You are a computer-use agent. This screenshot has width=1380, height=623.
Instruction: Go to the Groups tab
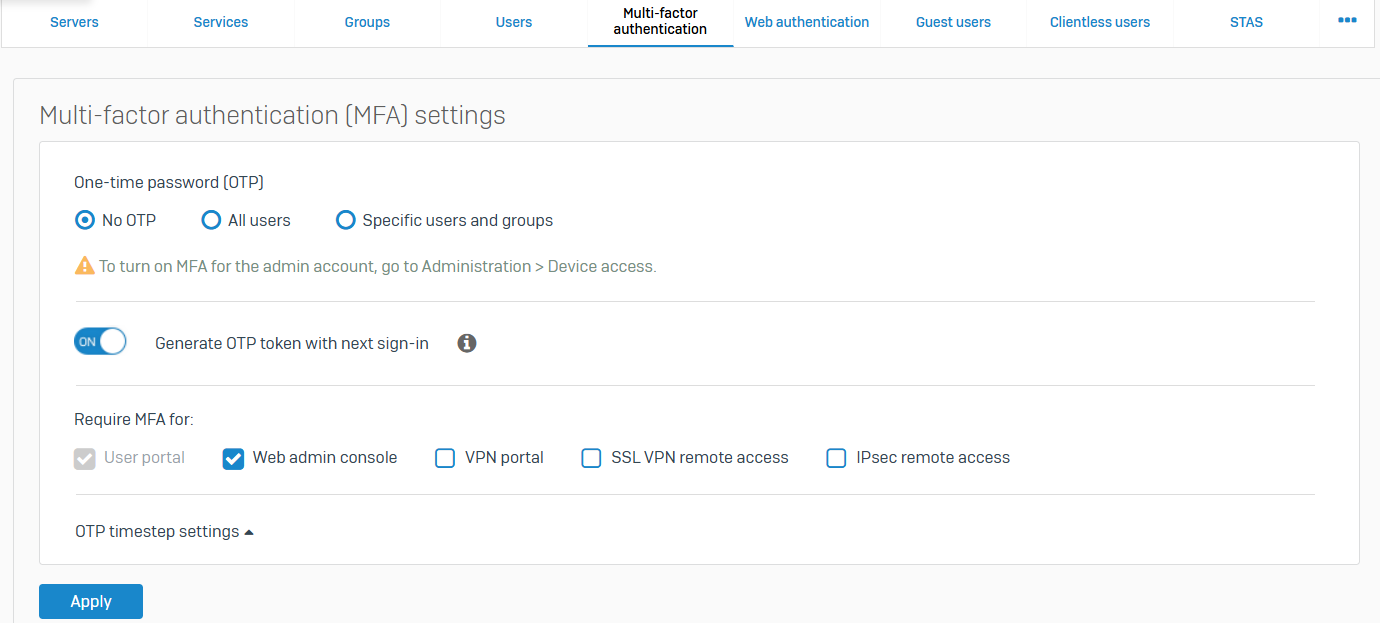(367, 22)
